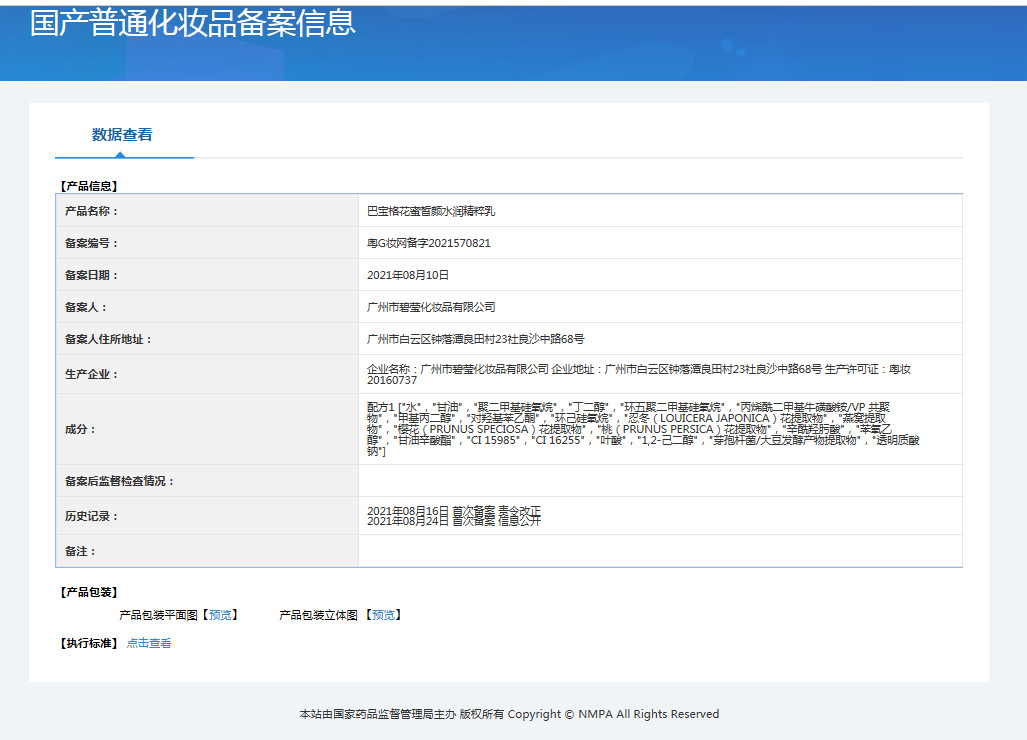The height and width of the screenshot is (740, 1027).
Task: Select the 成分 label cell
Action: pos(207,429)
